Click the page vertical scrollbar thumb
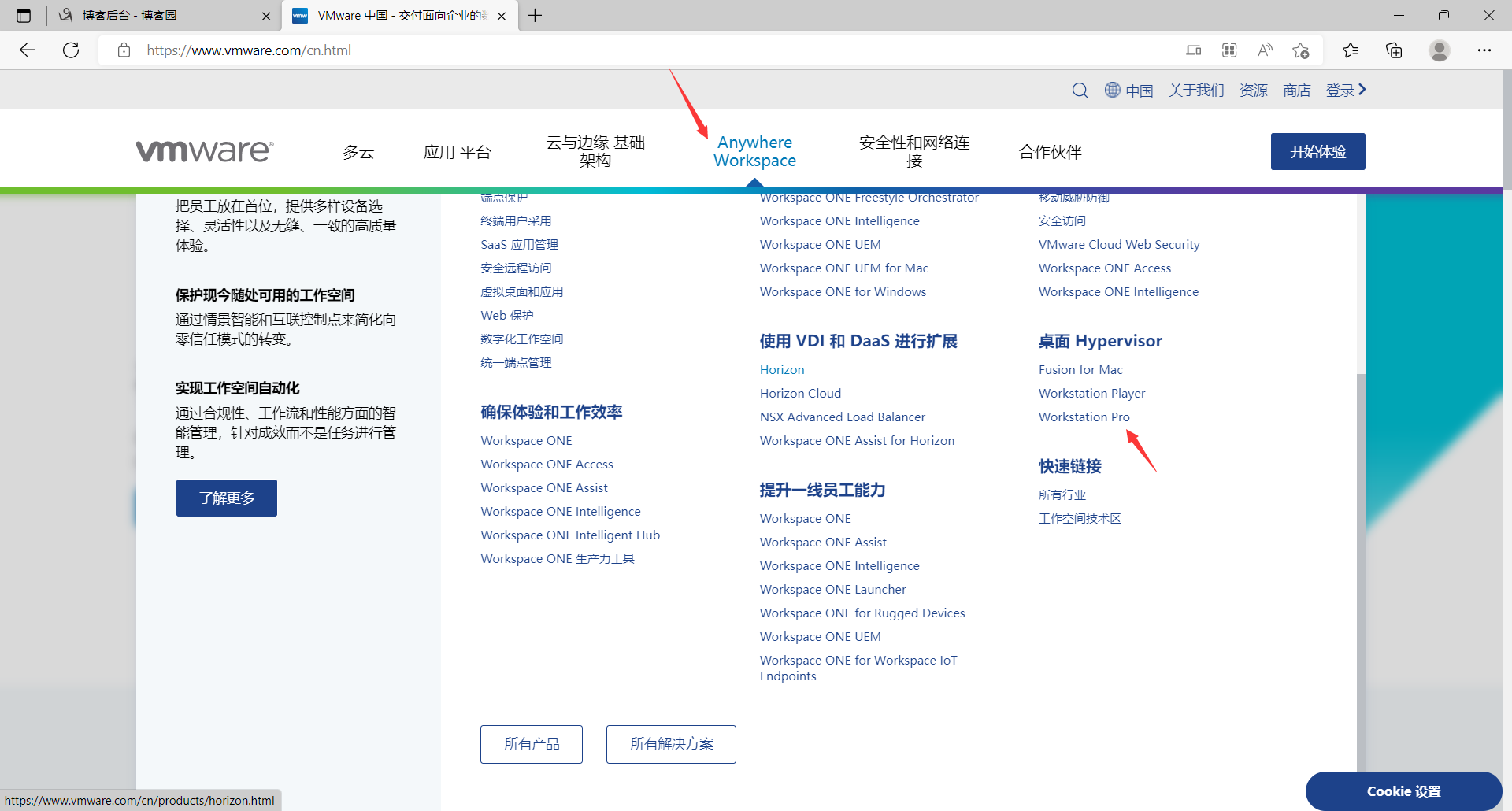 [x=1507, y=130]
